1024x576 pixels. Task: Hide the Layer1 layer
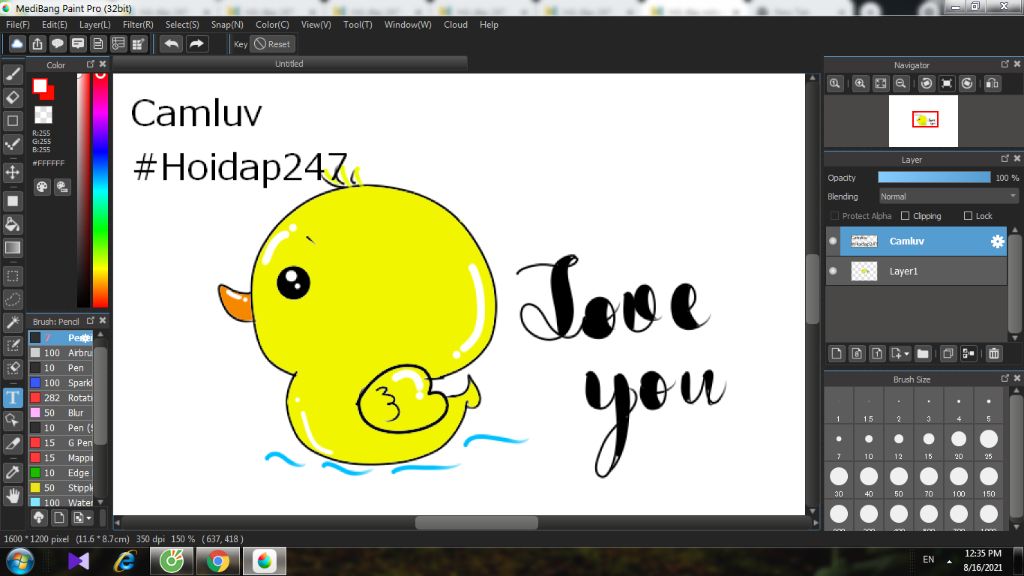coord(833,271)
